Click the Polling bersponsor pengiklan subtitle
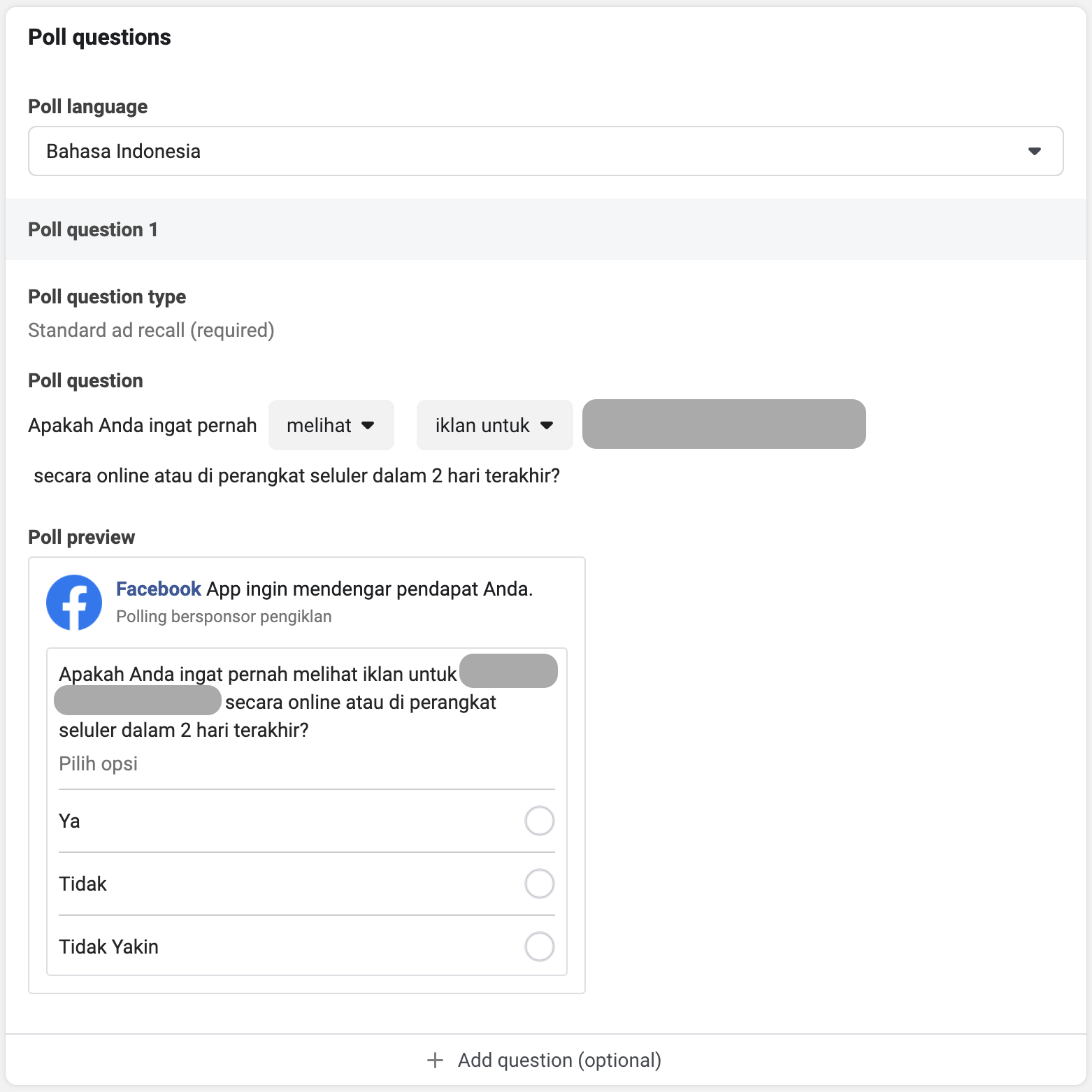 point(224,617)
